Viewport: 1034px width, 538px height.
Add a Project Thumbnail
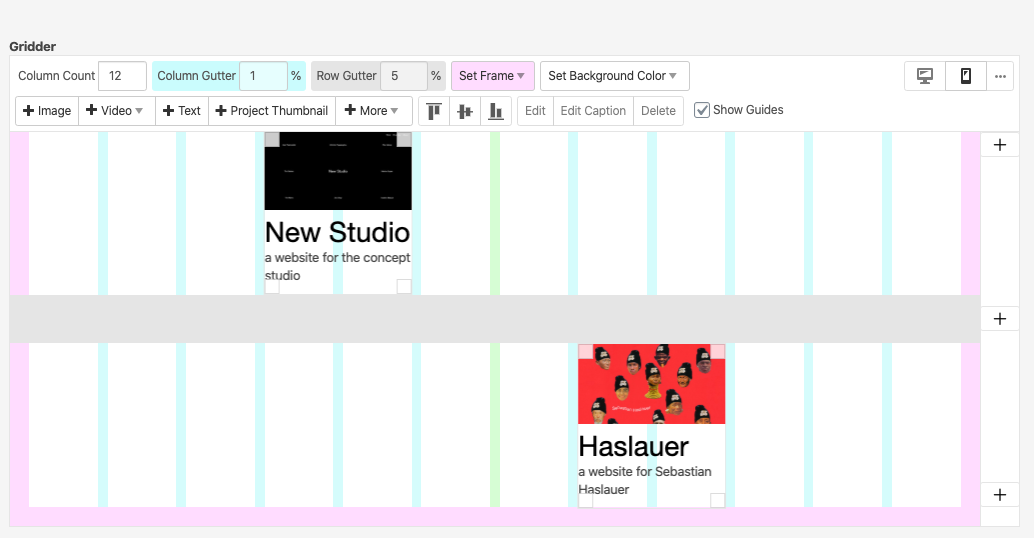tap(272, 111)
